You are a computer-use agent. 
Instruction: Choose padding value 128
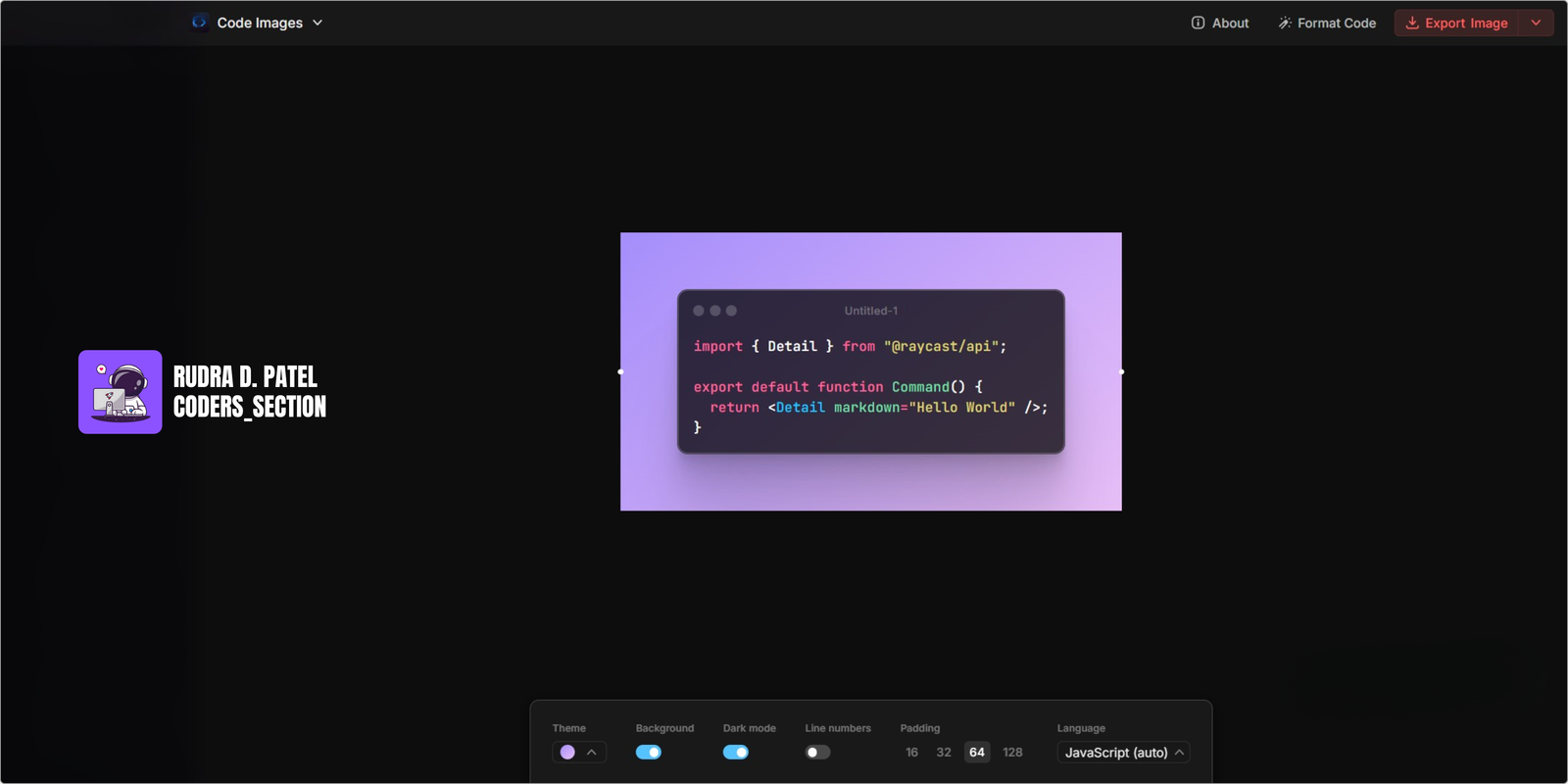[1012, 753]
